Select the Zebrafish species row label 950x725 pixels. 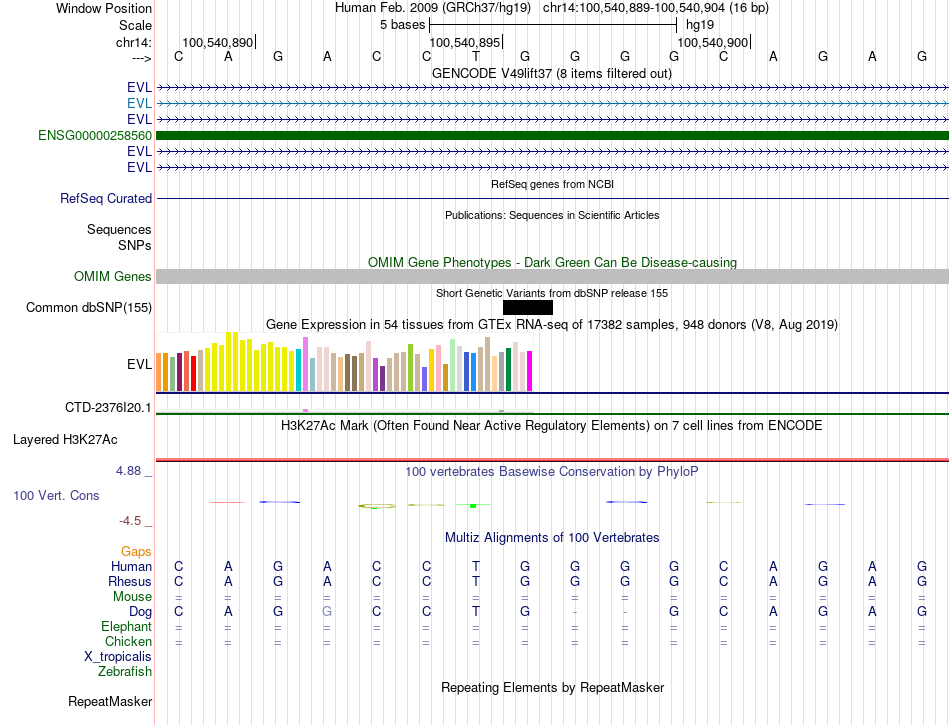125,672
